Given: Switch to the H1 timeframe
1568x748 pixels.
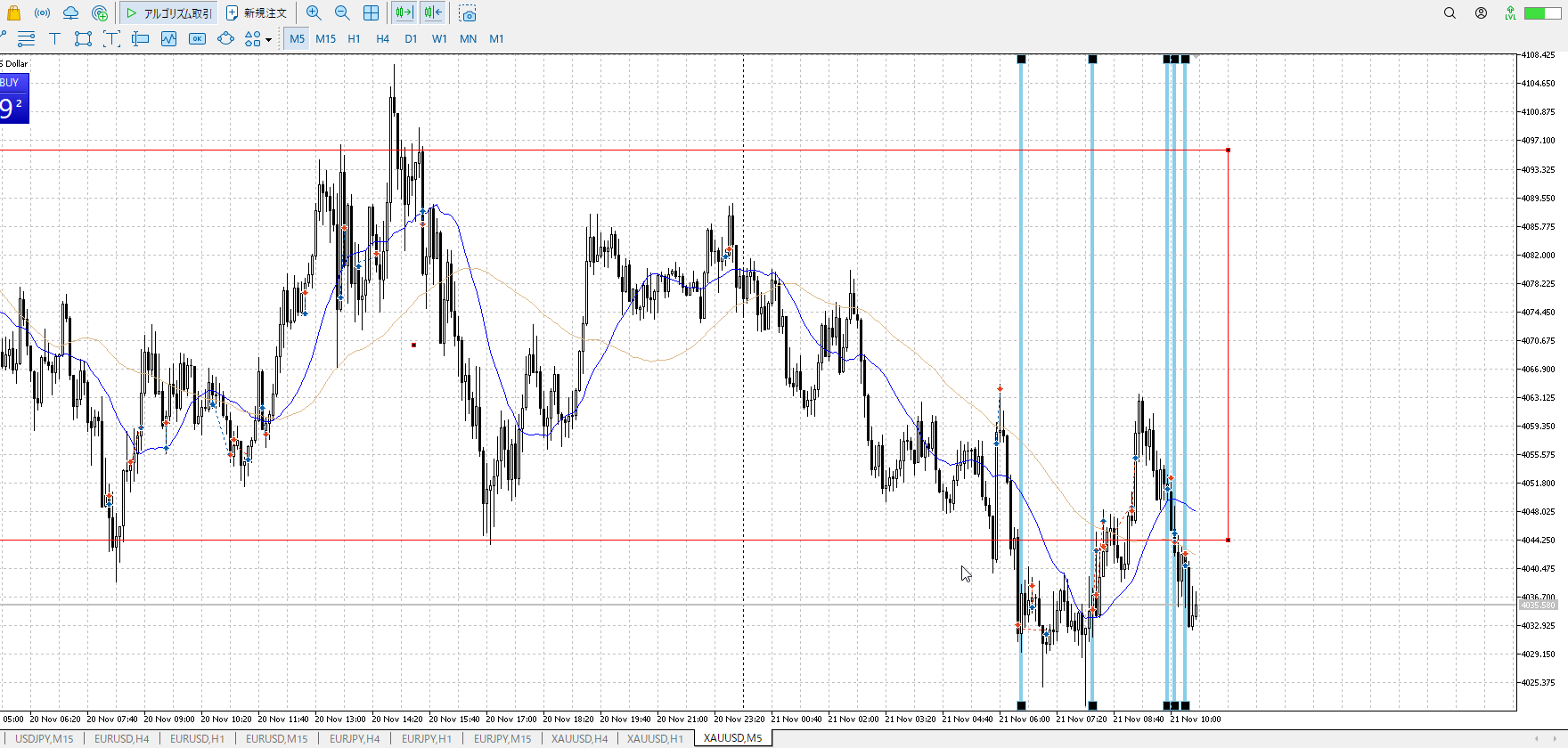Looking at the screenshot, I should [x=354, y=38].
